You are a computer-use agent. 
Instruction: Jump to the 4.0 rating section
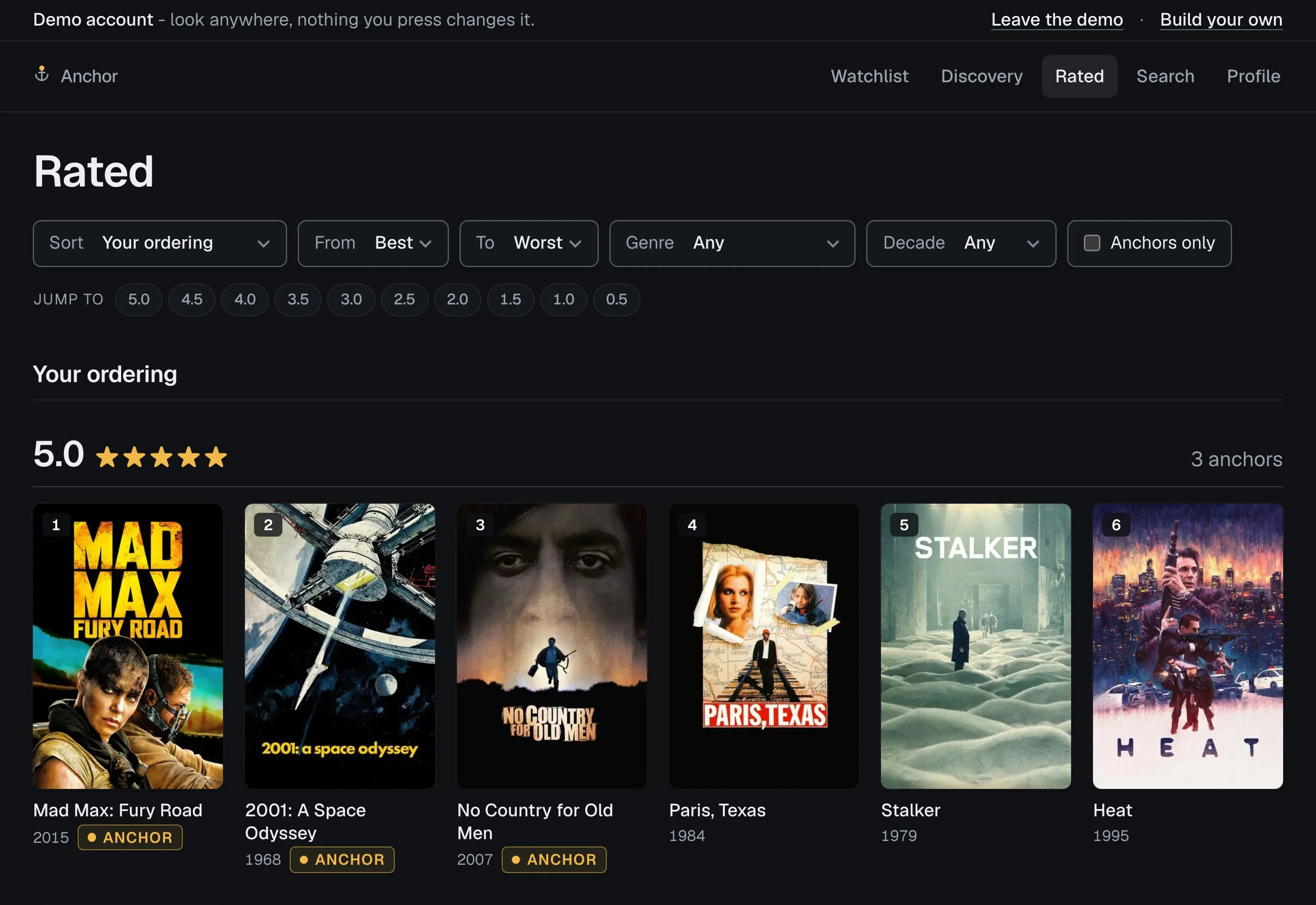click(x=245, y=299)
